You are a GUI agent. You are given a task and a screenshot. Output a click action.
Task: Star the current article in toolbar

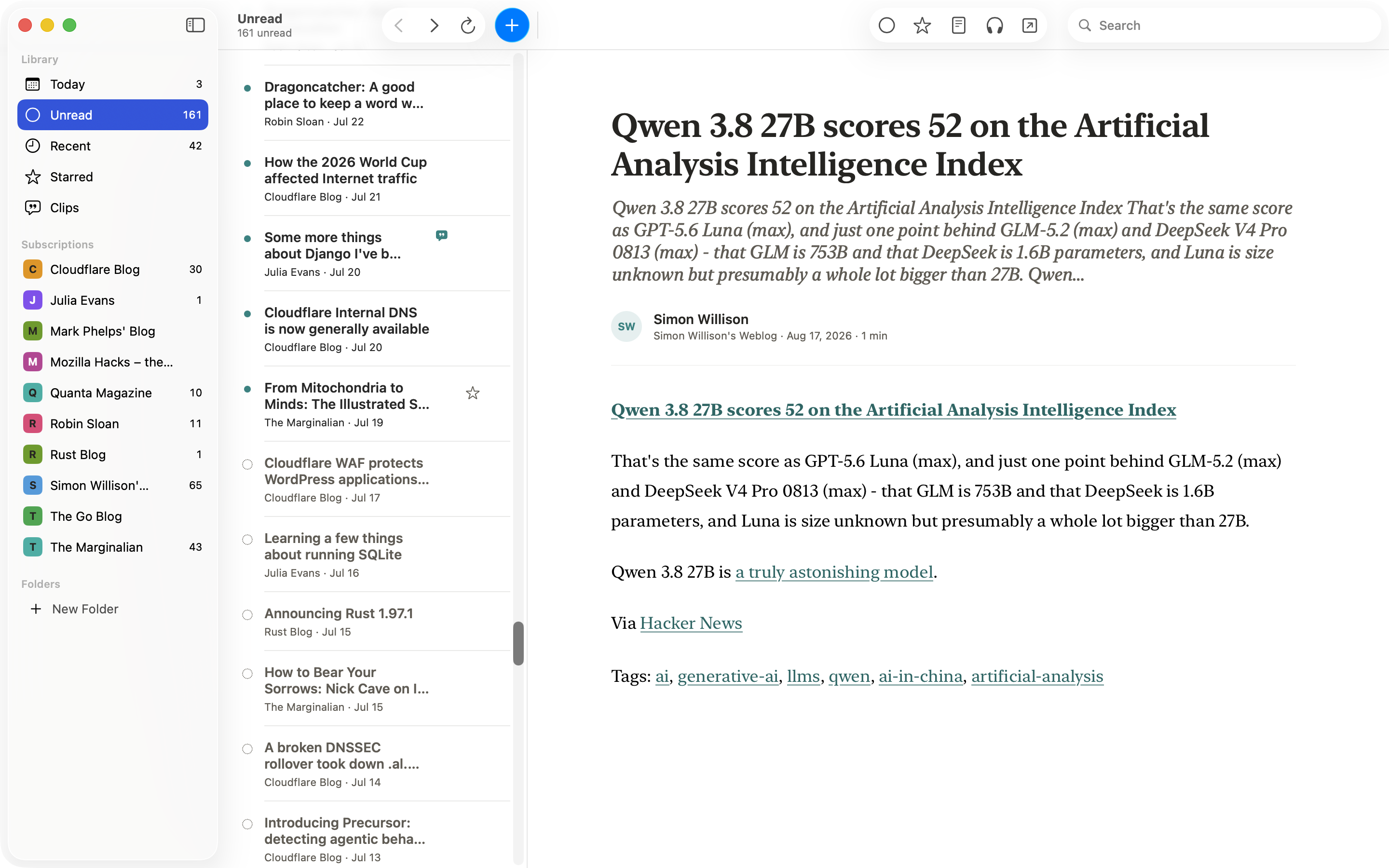coord(922,25)
